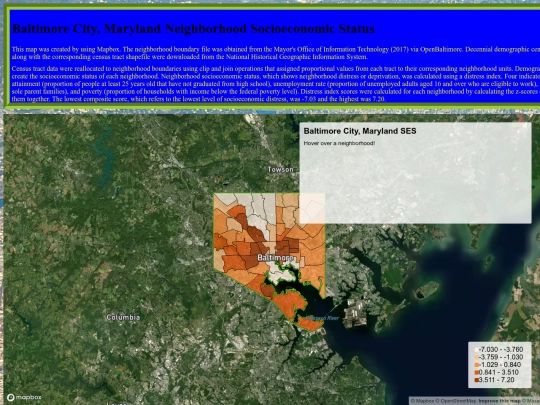Click the Mapbox logo on the map
Image resolution: width=540 pixels, height=405 pixels.
(24, 397)
